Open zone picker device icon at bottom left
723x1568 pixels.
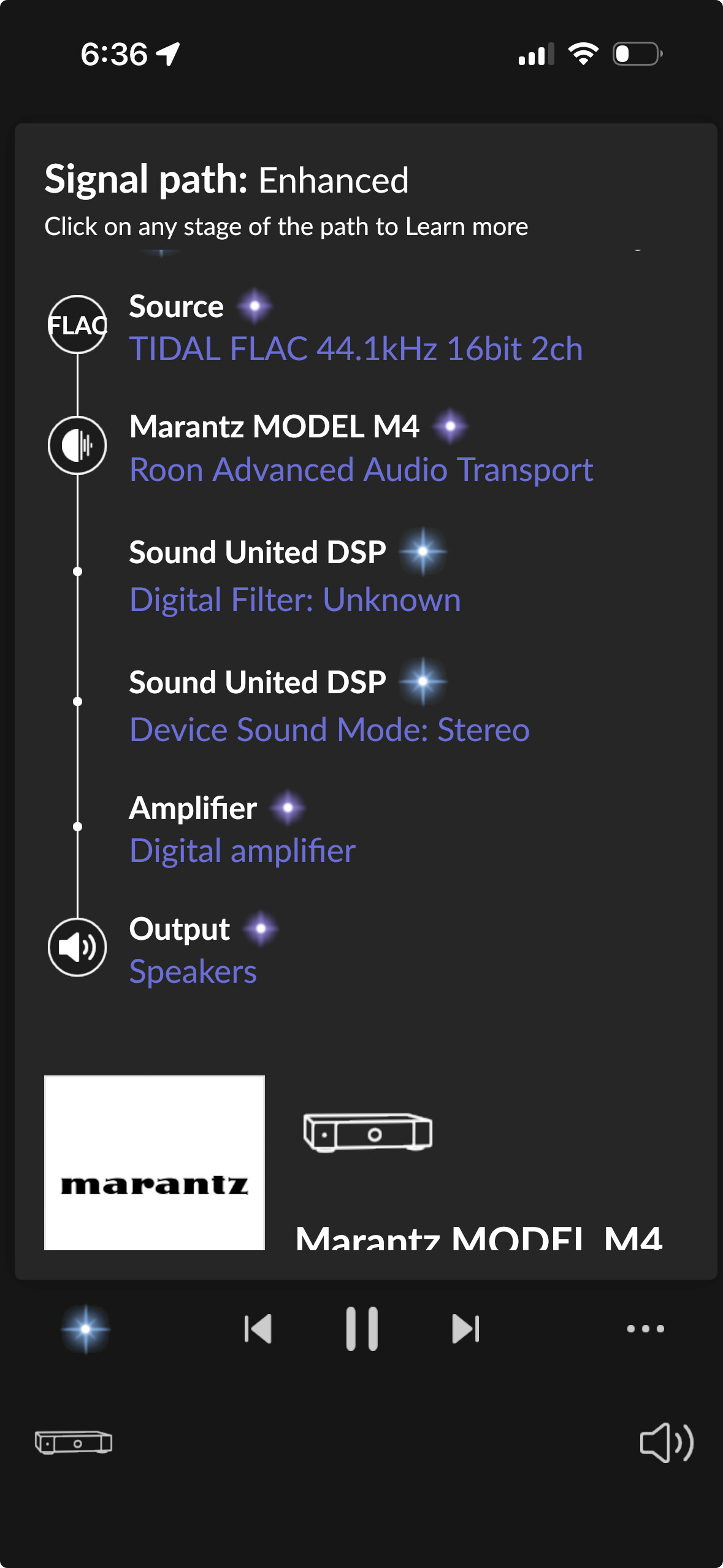coord(74,1442)
